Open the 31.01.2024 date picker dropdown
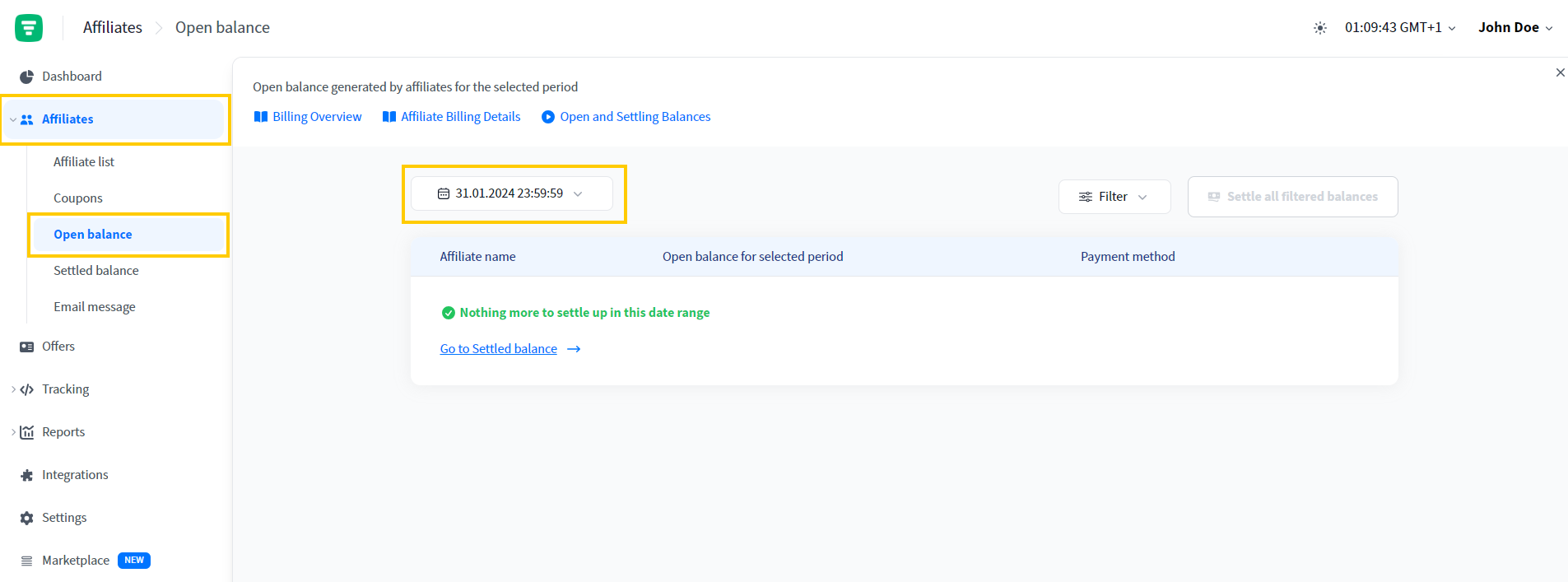The height and width of the screenshot is (582, 1568). 511,193
